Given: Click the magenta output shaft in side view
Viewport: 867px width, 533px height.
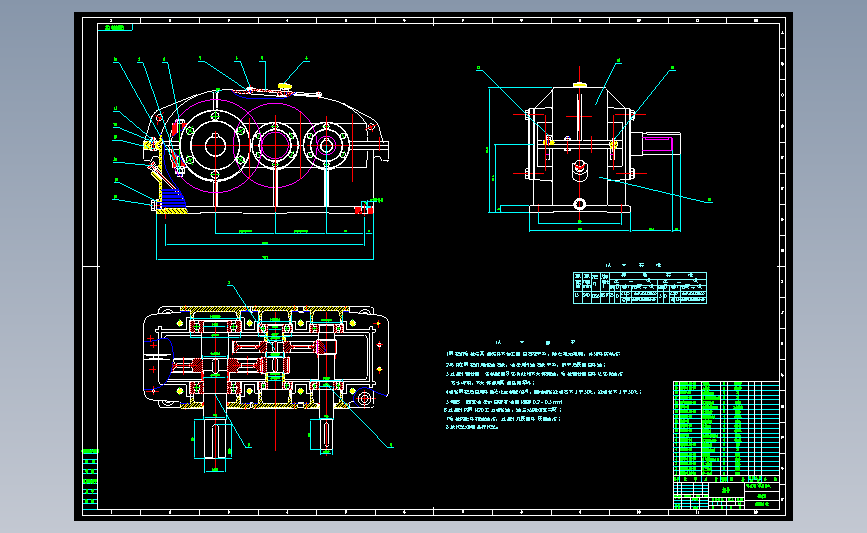Looking at the screenshot, I should point(657,145).
